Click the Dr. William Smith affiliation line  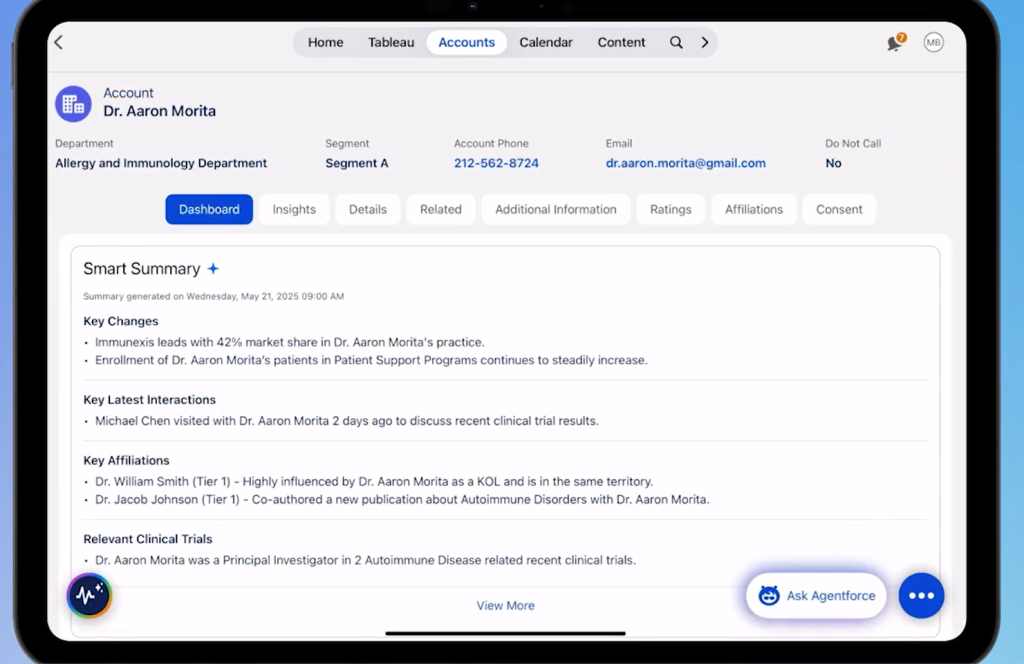click(x=374, y=482)
